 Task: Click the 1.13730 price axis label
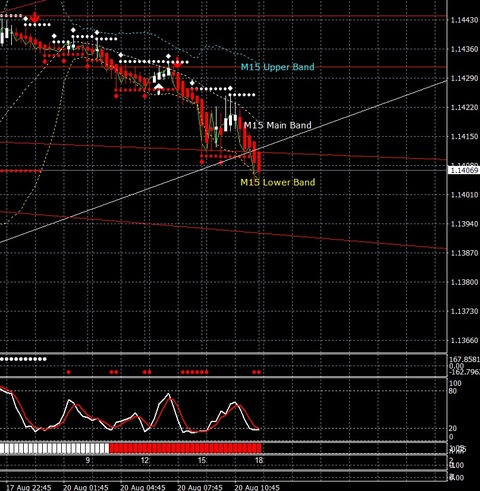pyautogui.click(x=464, y=311)
